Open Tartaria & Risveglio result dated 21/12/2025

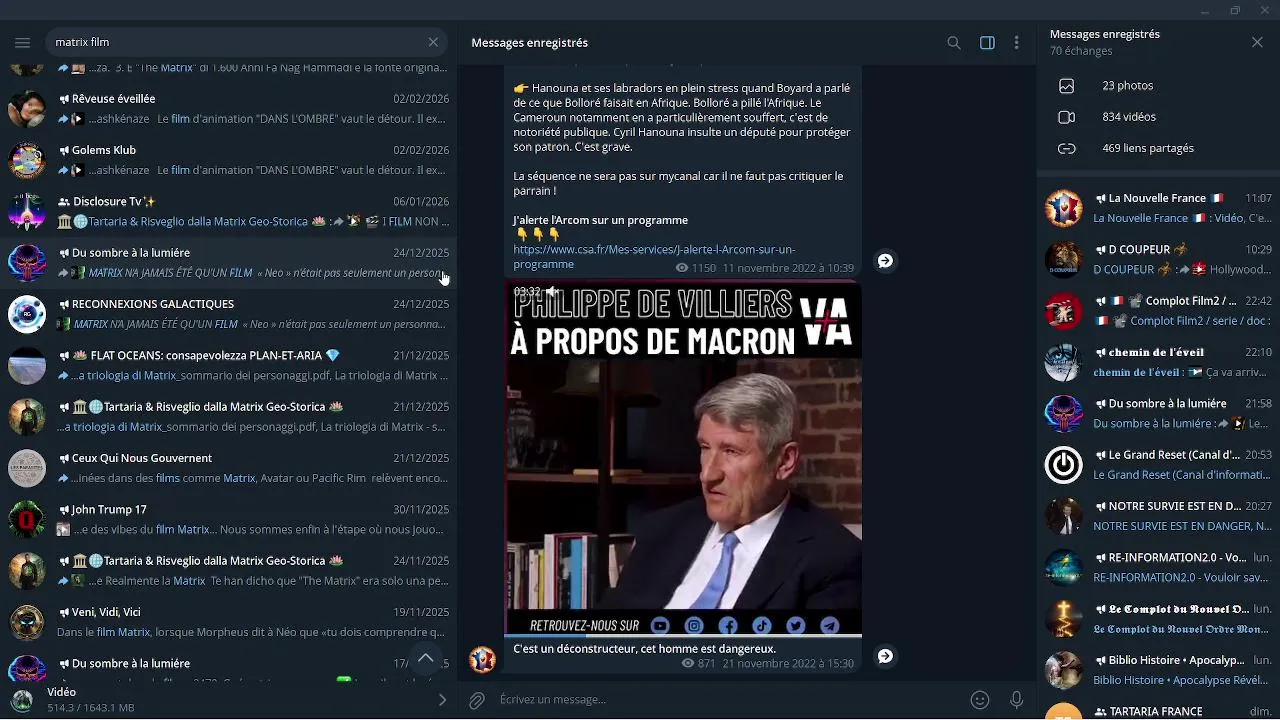coord(229,417)
